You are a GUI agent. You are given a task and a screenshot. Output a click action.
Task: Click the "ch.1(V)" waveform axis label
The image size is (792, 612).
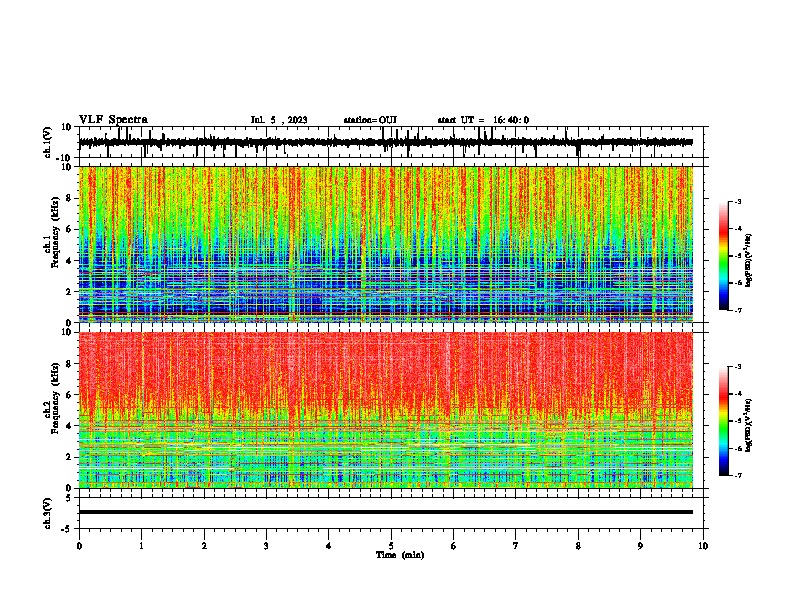[x=48, y=142]
